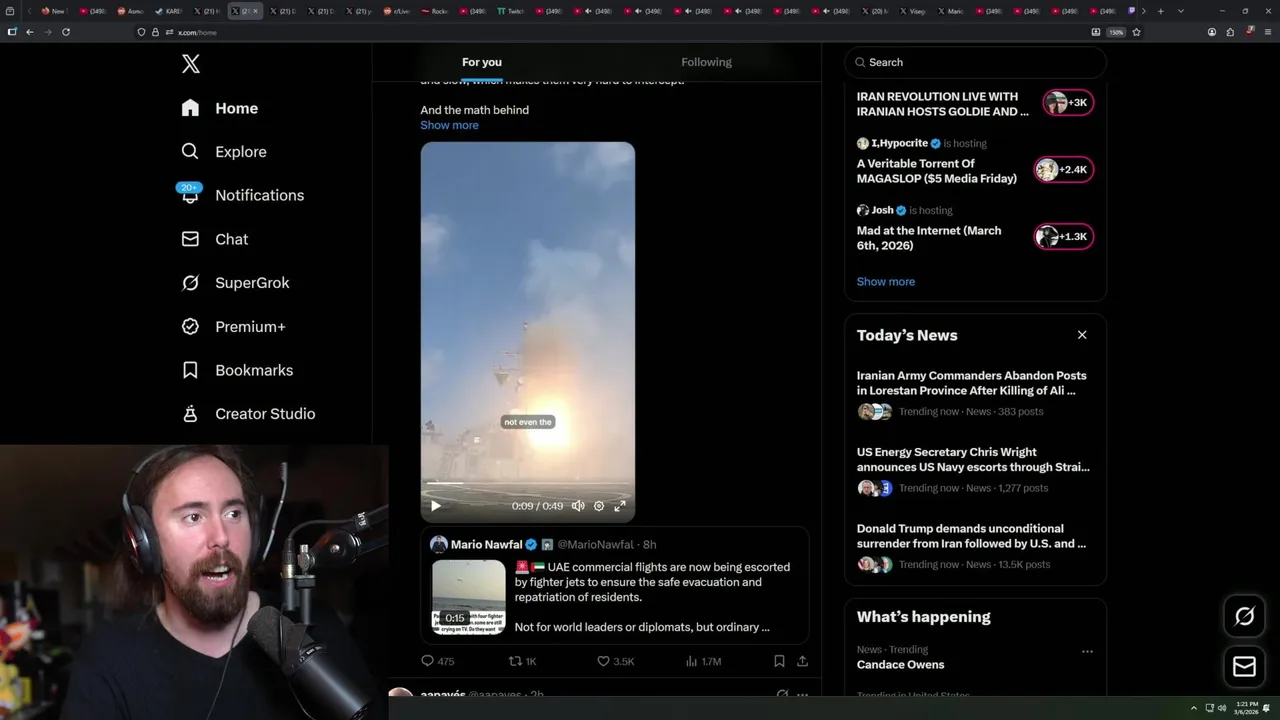Open Bookmarks in sidebar
Viewport: 1280px width, 720px height.
pos(238,370)
